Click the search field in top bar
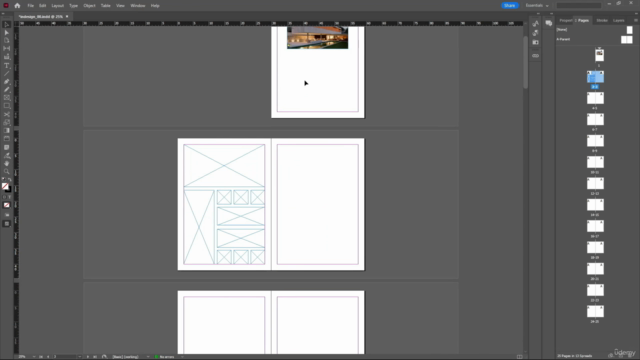640x360 pixels. pyautogui.click(x=579, y=6)
